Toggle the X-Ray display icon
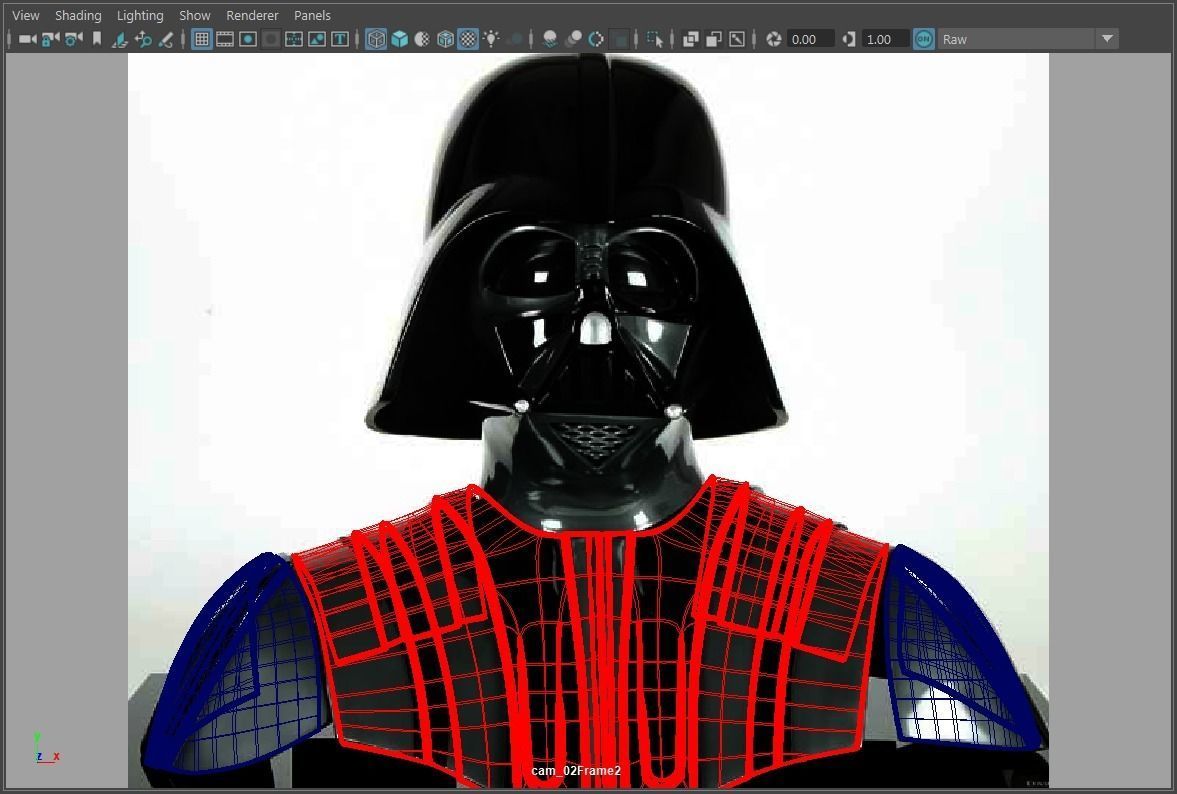Screen dimensions: 1177x794 691,39
